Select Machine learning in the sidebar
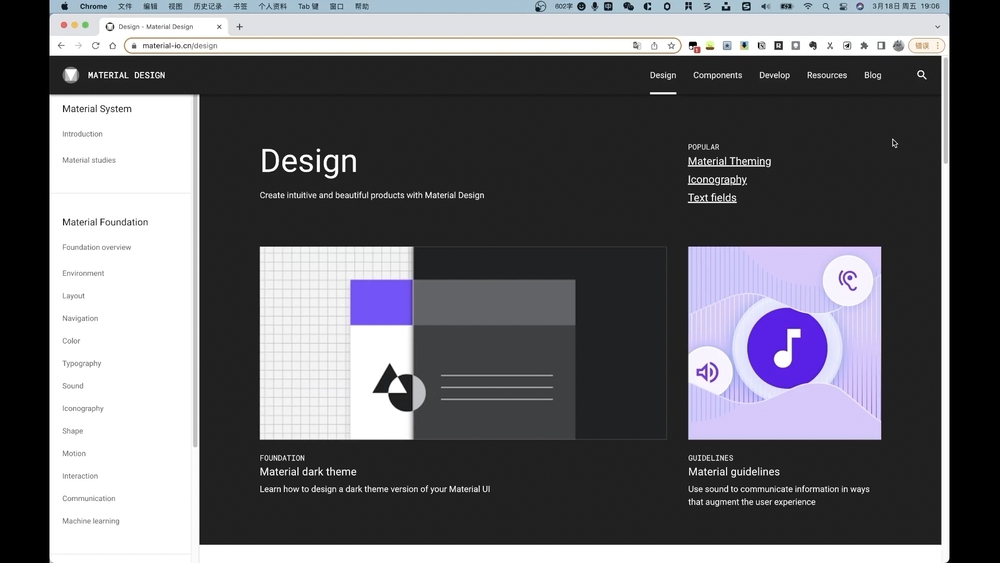This screenshot has width=1000, height=563. [91, 521]
